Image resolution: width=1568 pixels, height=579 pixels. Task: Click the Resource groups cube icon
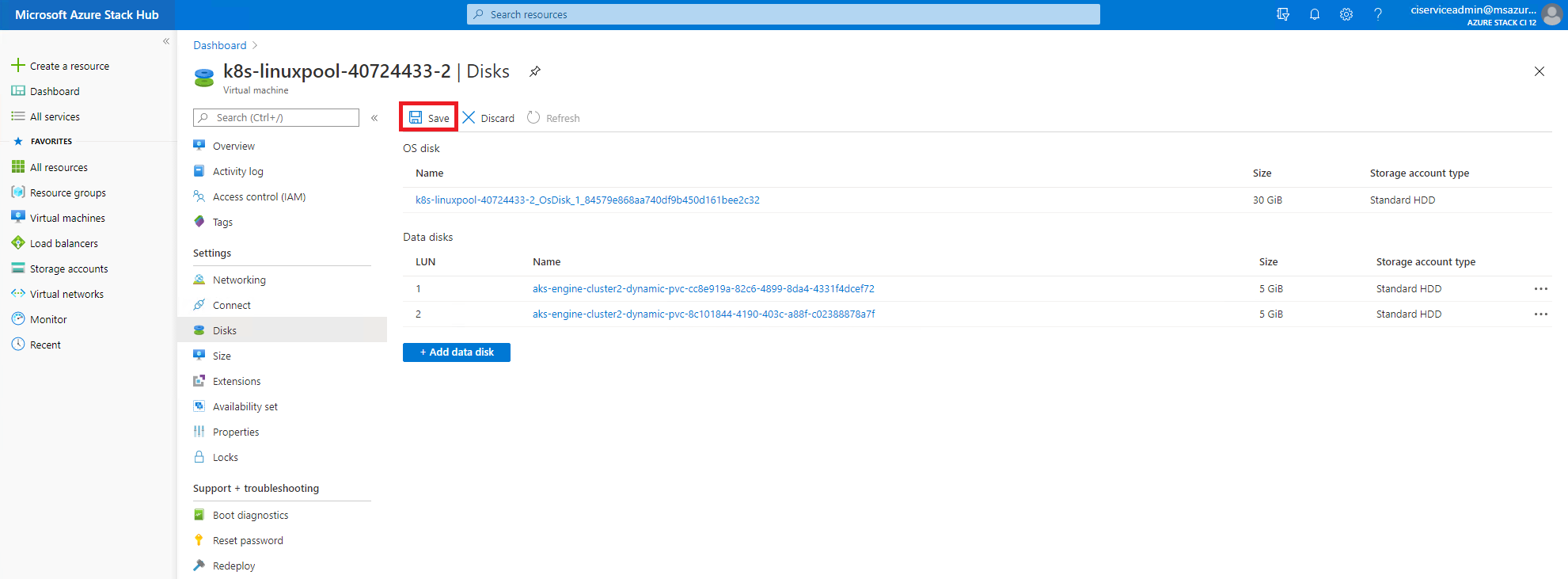[18, 192]
